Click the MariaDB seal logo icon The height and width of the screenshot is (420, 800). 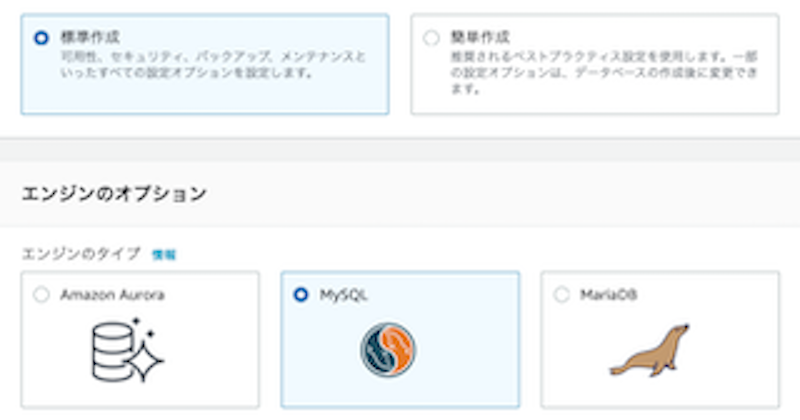649,350
